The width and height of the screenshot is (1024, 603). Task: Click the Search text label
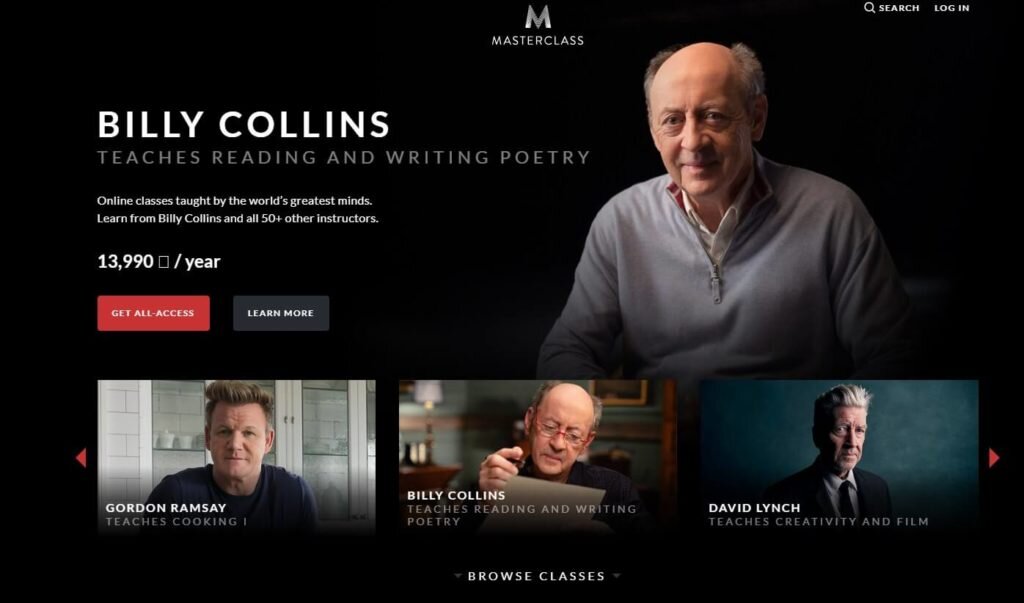899,8
